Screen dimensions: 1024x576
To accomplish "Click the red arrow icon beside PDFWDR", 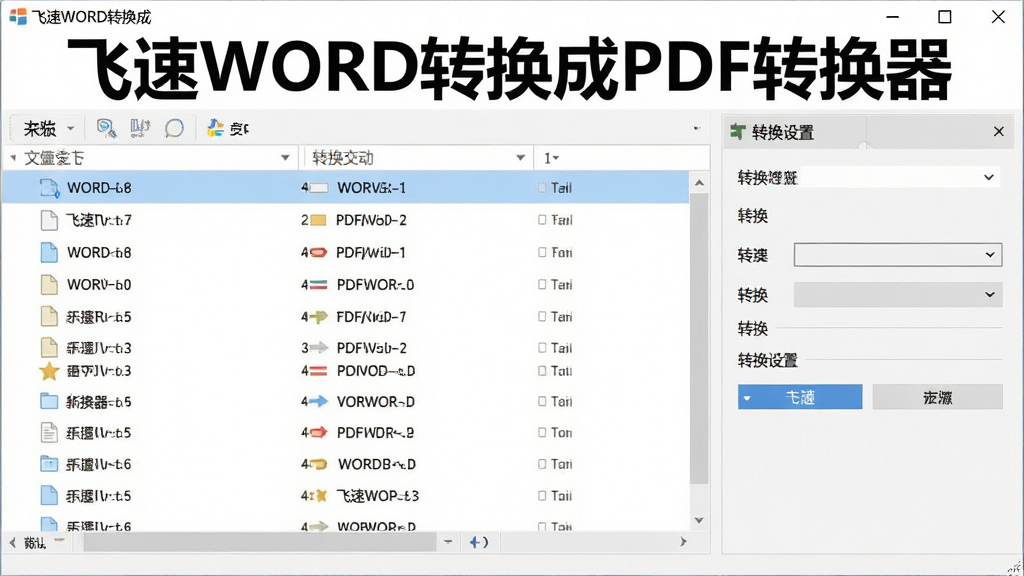I will [x=318, y=432].
